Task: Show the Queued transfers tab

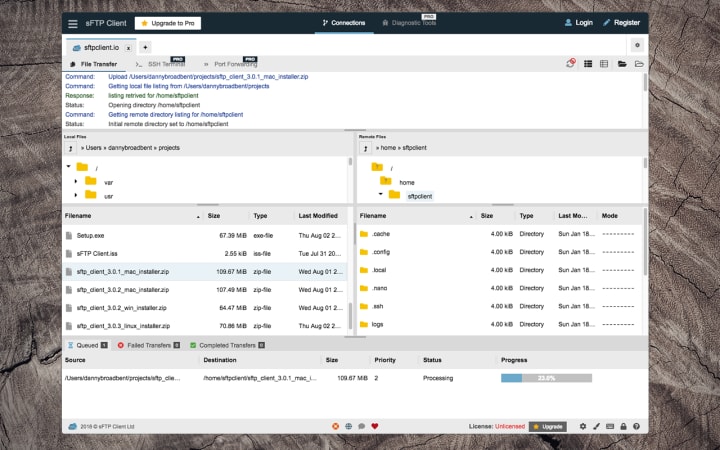Action: [87, 345]
